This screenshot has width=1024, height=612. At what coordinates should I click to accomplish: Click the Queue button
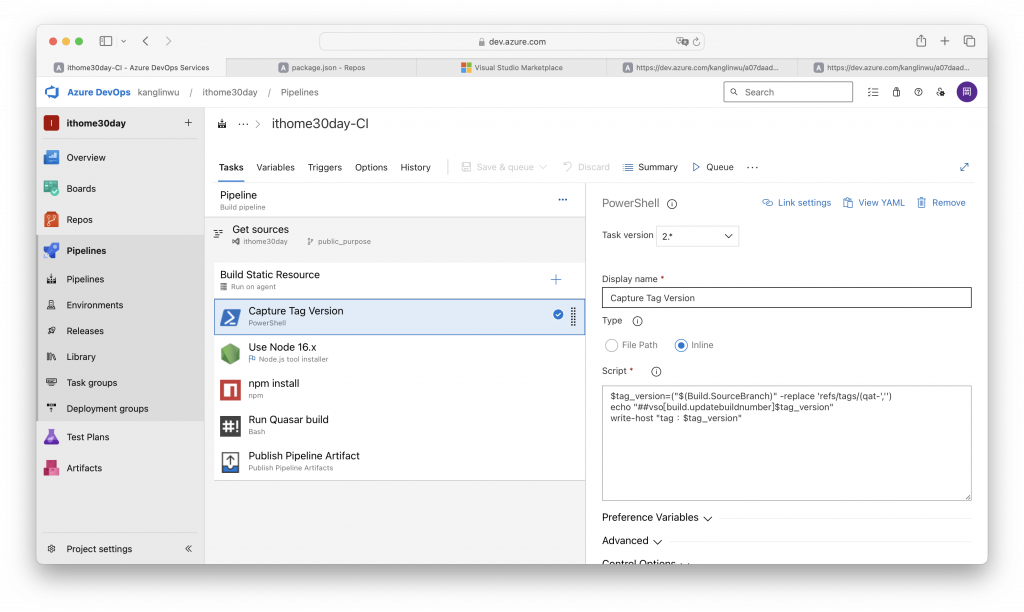click(712, 167)
